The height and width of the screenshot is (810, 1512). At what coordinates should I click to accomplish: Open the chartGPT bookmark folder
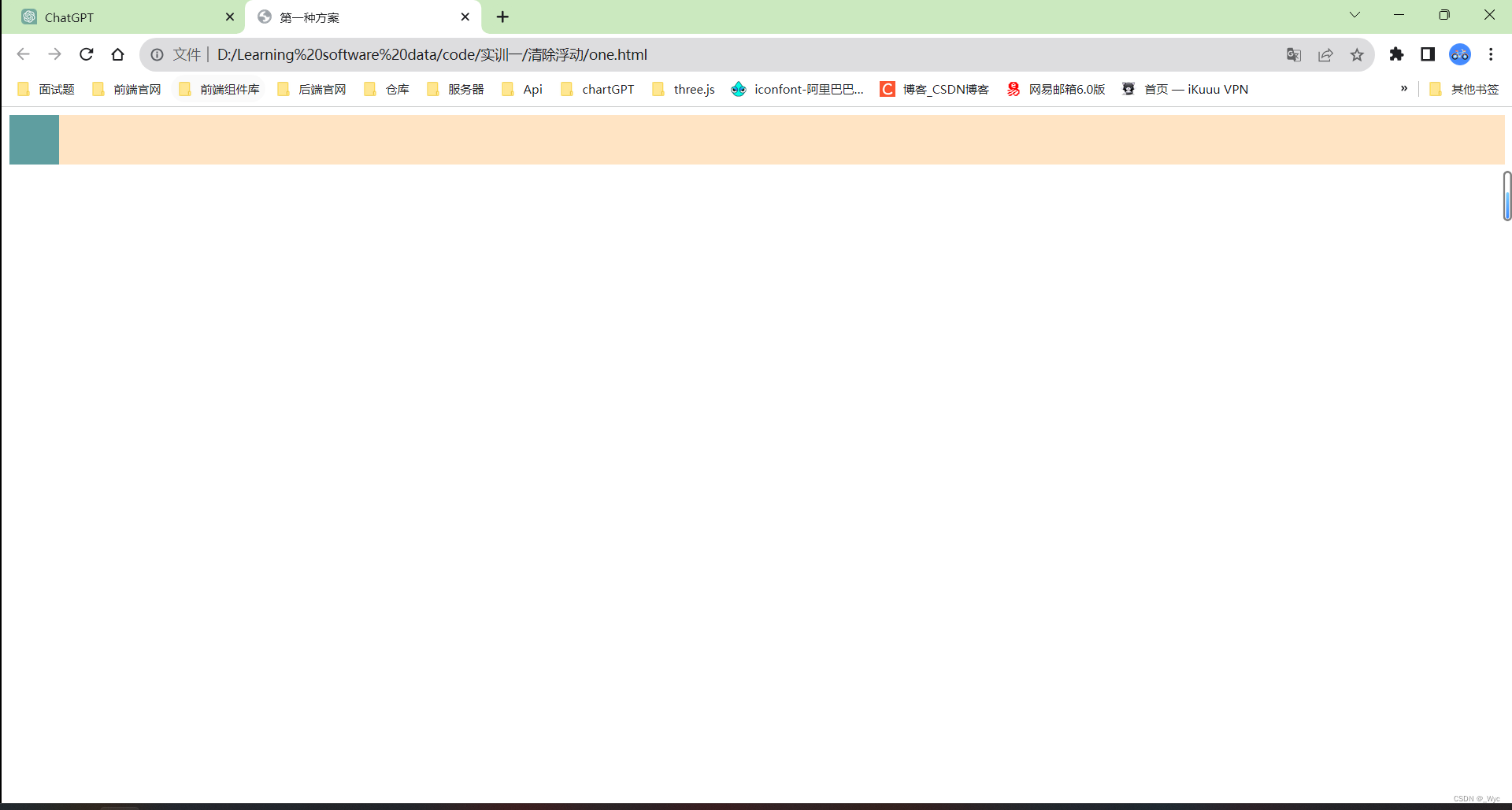597,89
